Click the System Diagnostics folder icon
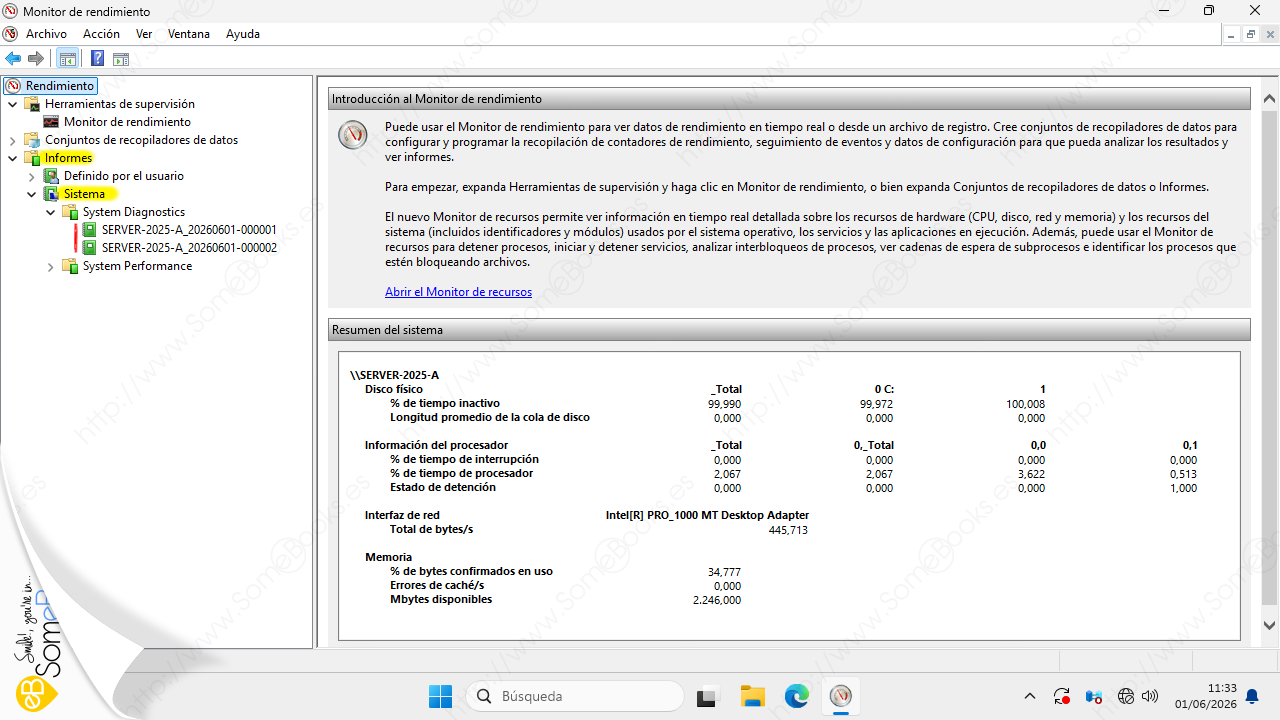Viewport: 1280px width, 720px height. tap(70, 212)
